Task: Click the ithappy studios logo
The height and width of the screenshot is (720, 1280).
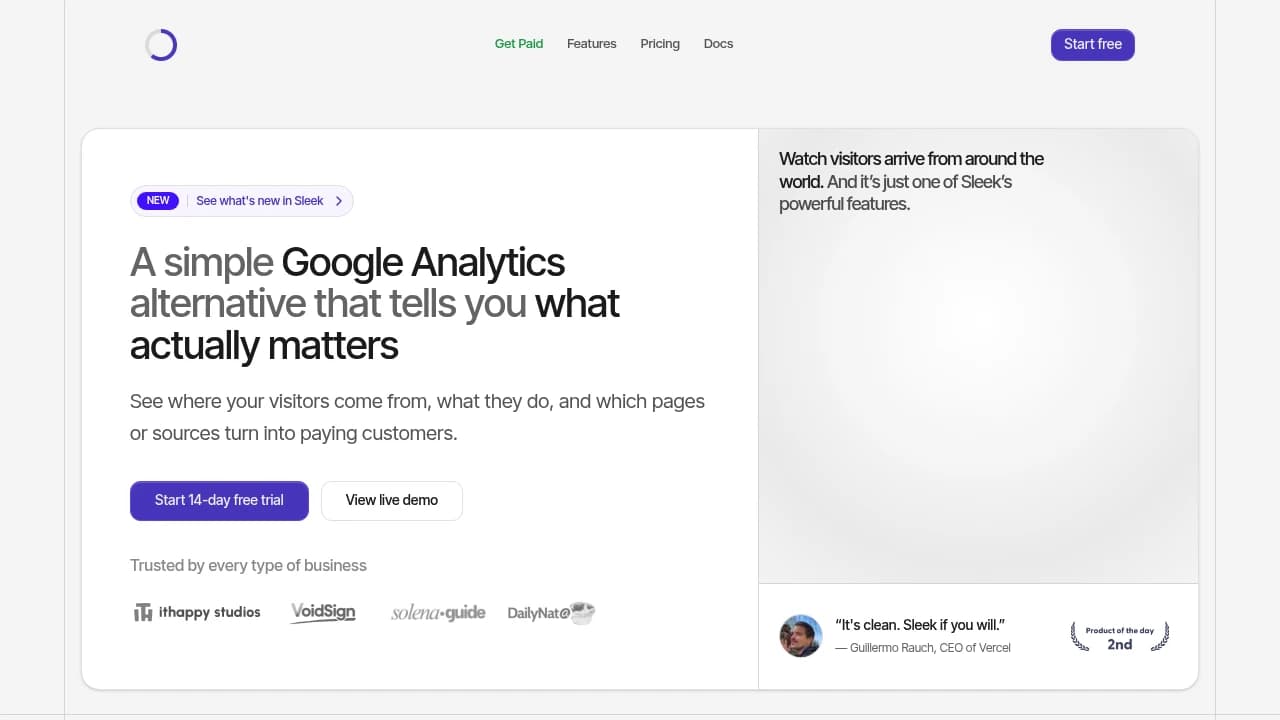Action: pyautogui.click(x=197, y=612)
